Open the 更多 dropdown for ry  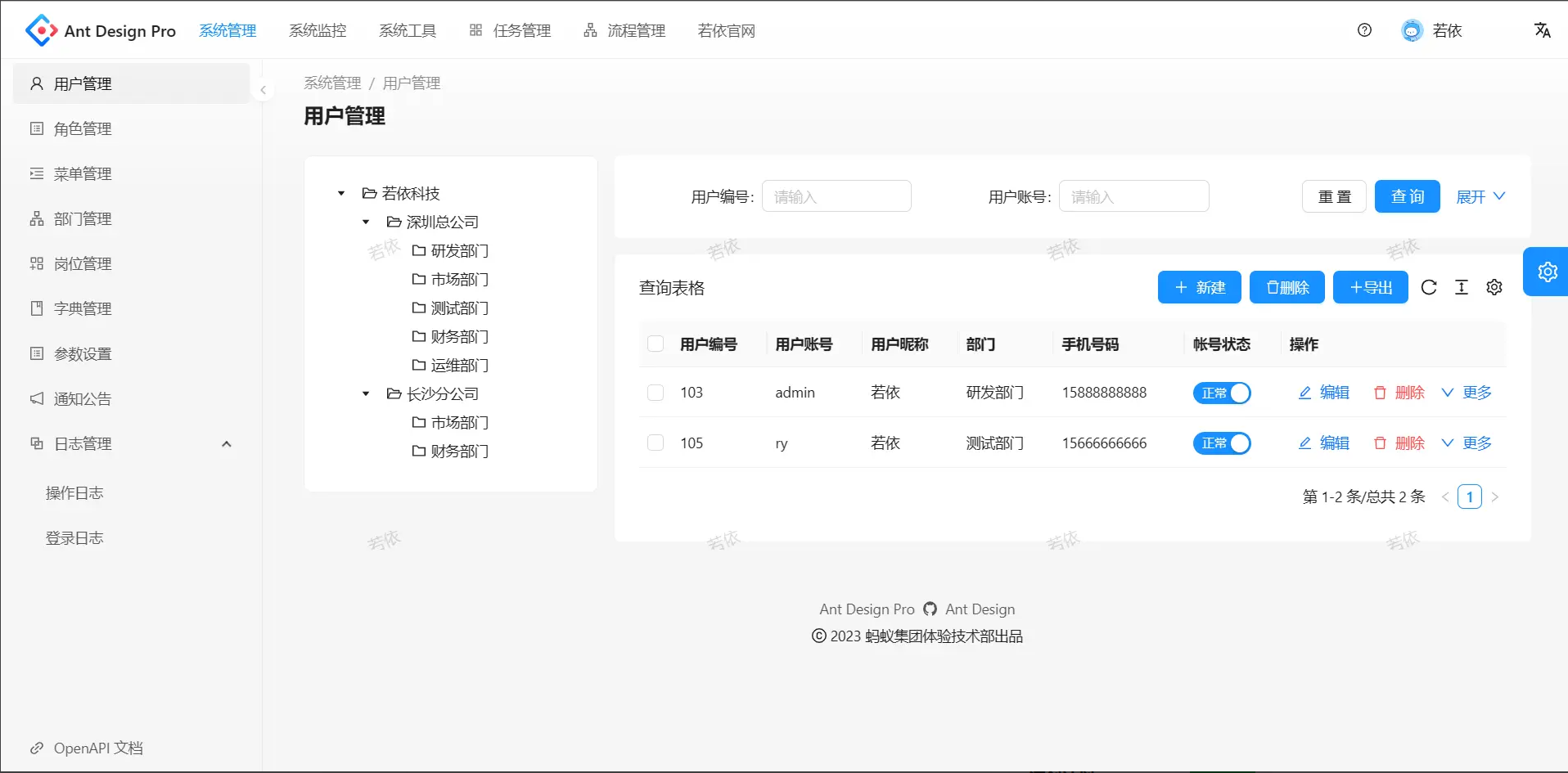(1466, 443)
